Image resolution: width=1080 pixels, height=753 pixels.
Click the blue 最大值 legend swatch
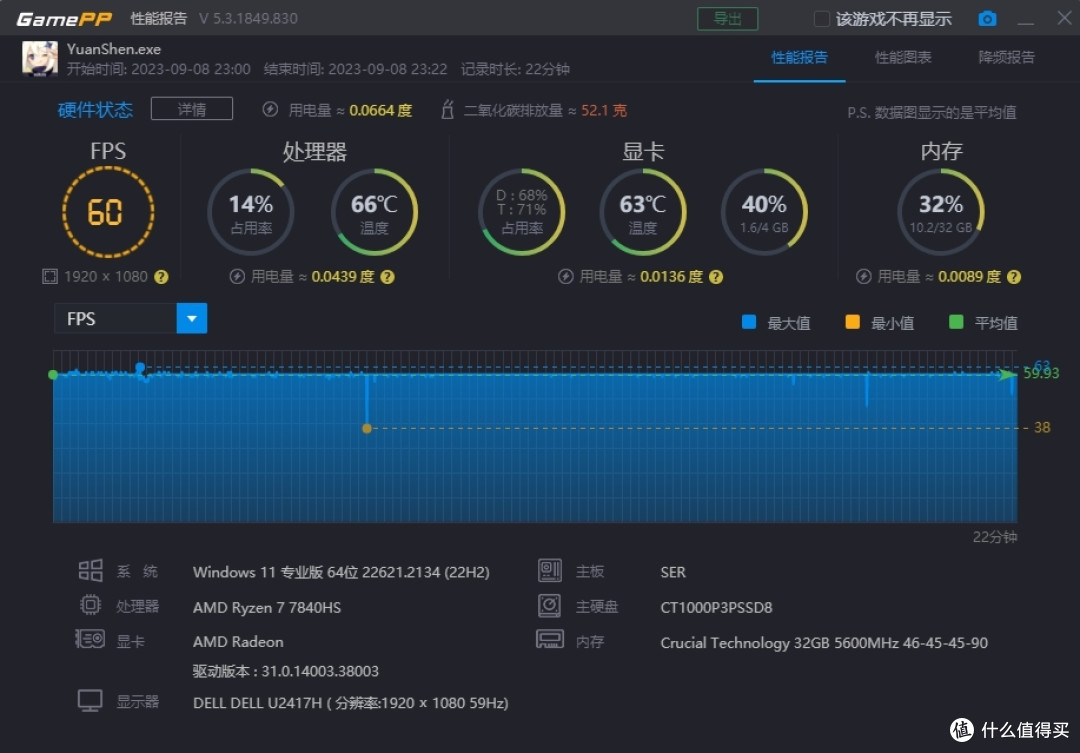tap(749, 322)
